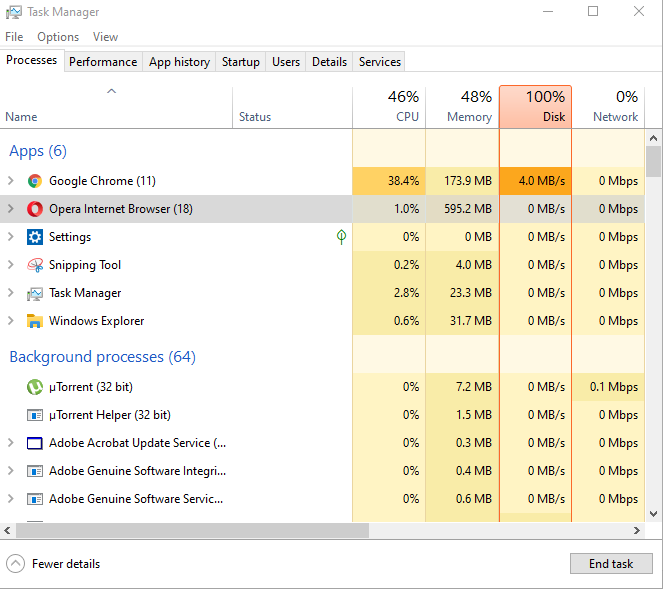Expand the Google Chrome process group
This screenshot has height=589, width=663.
pos(11,181)
